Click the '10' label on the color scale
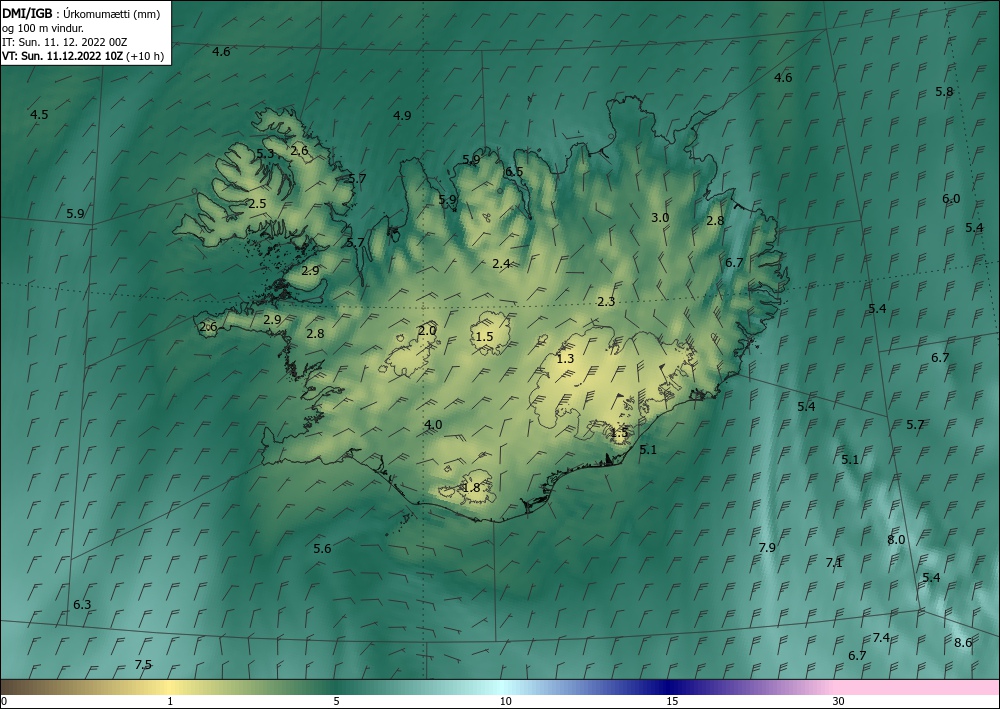The height and width of the screenshot is (709, 1000). pyautogui.click(x=506, y=702)
